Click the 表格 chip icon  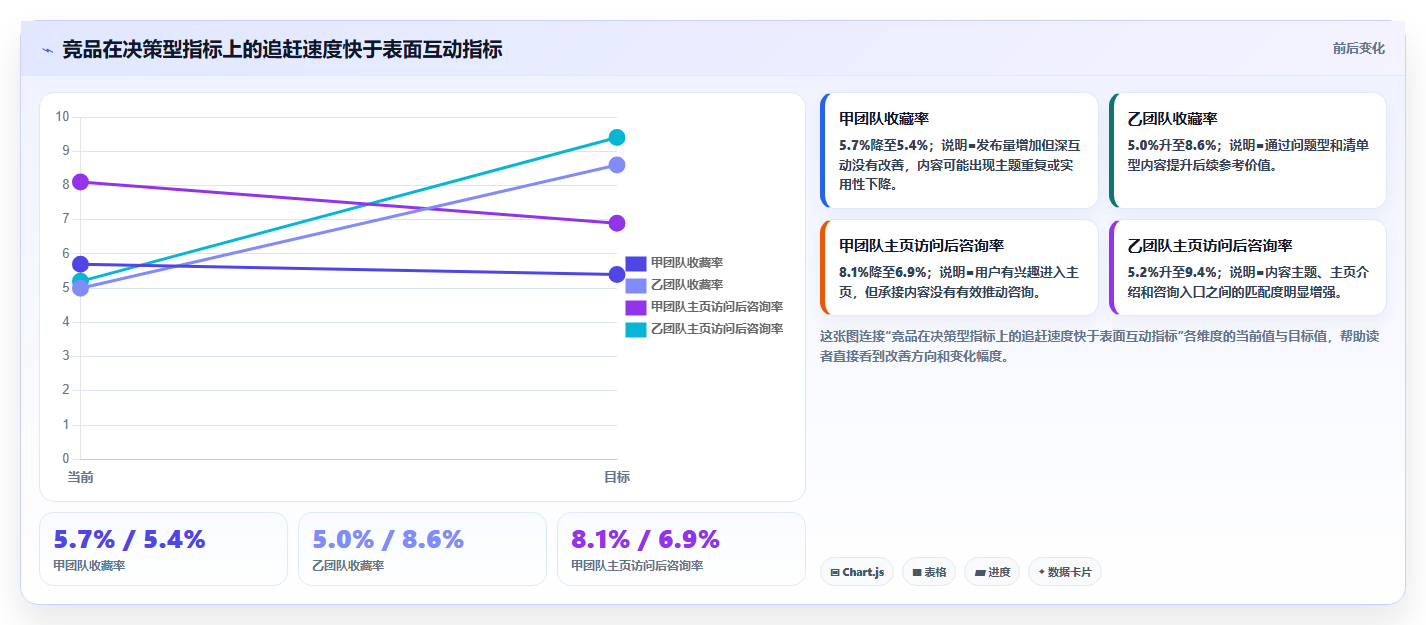[x=917, y=573]
